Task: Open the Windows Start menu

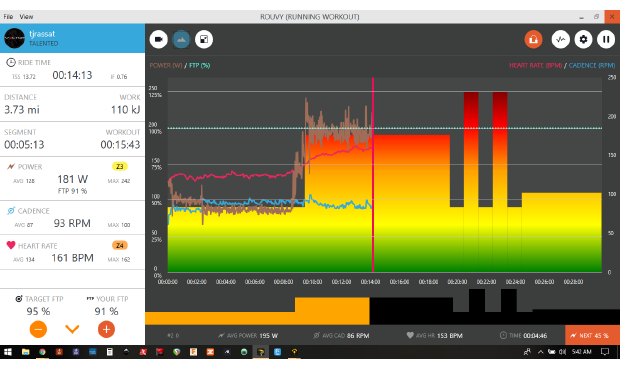Action: pyautogui.click(x=8, y=352)
